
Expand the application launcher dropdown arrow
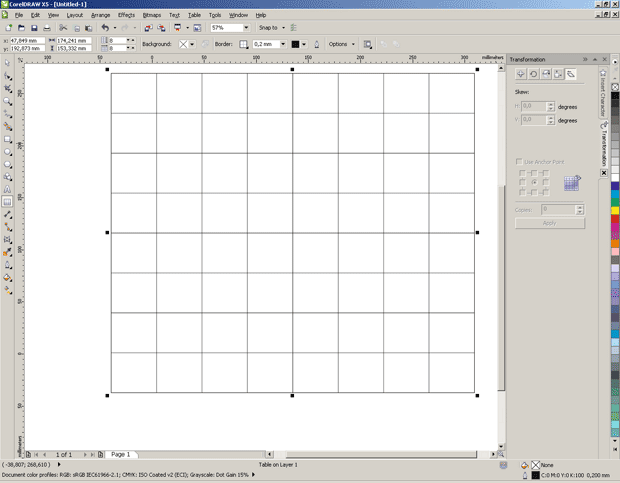coord(187,28)
